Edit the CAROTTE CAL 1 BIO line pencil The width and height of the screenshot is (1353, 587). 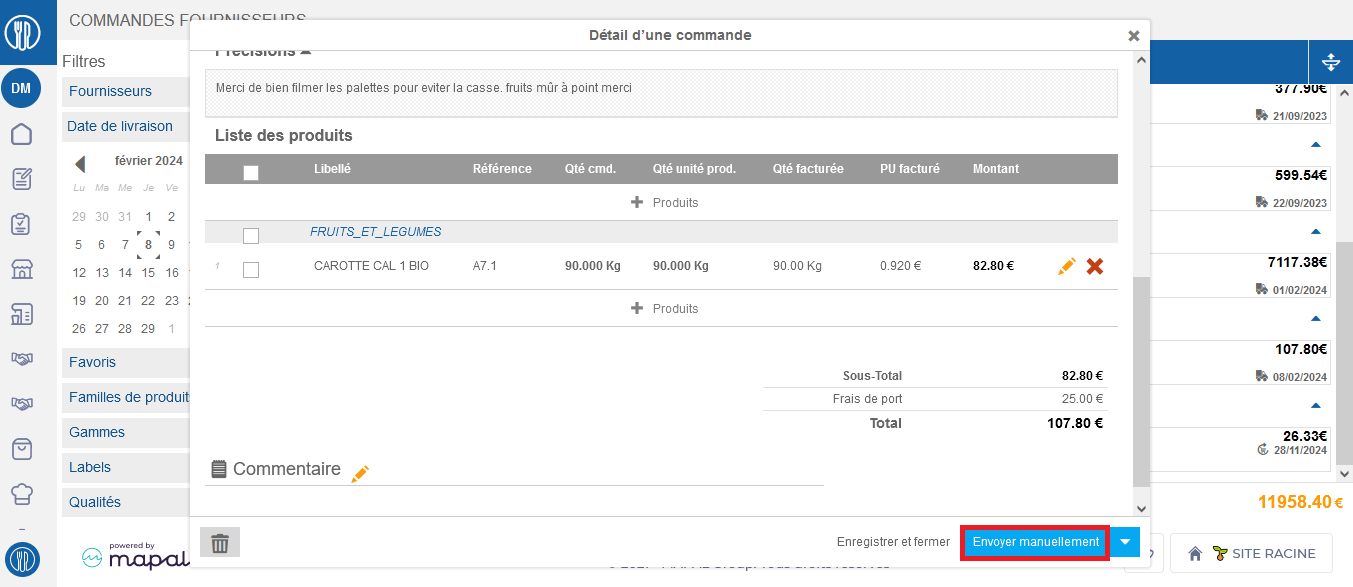coord(1067,266)
